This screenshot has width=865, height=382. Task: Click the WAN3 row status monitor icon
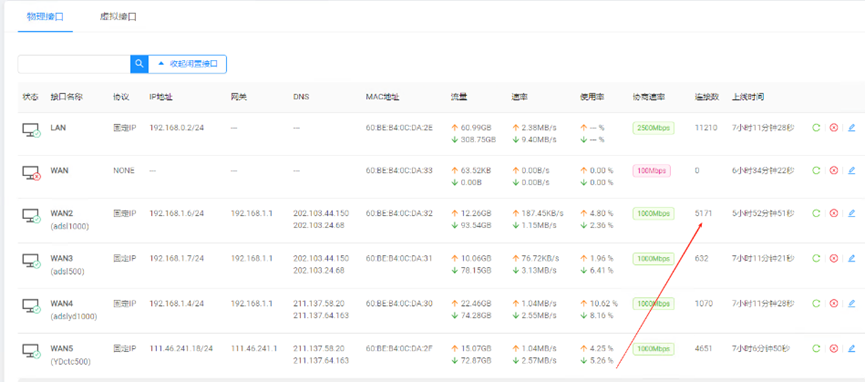pyautogui.click(x=31, y=261)
